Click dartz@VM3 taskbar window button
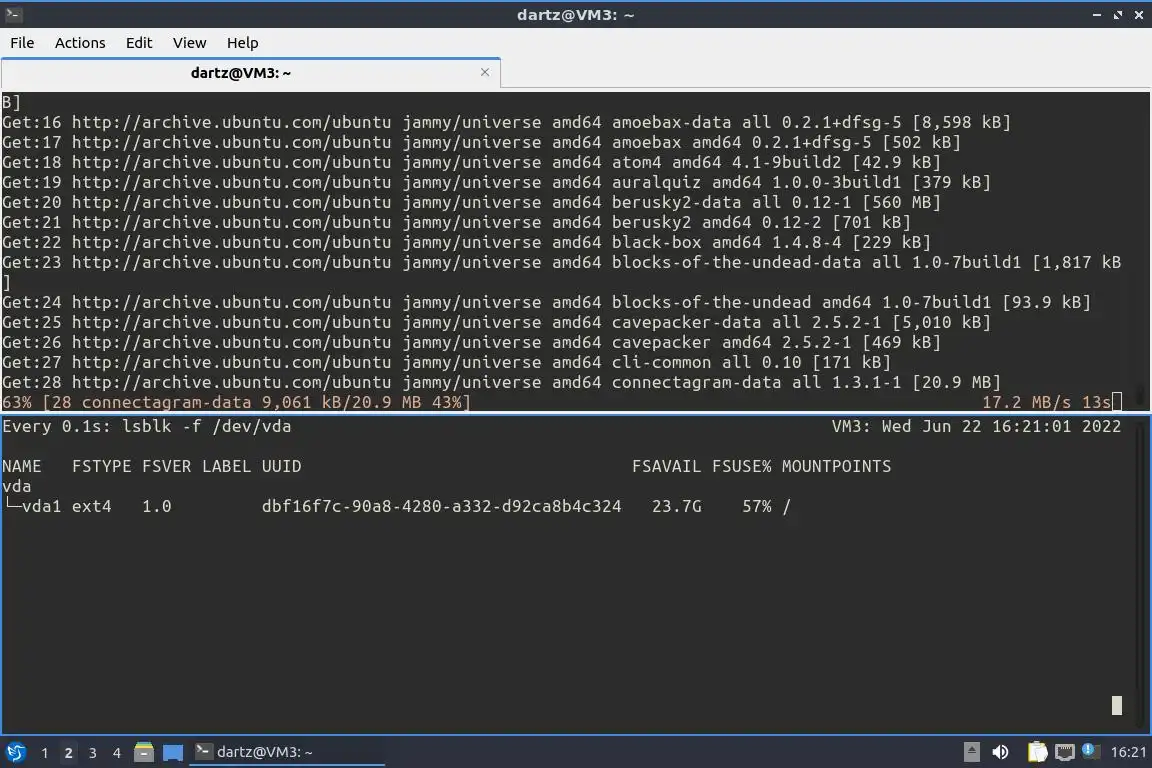The image size is (1152, 768). (287, 752)
